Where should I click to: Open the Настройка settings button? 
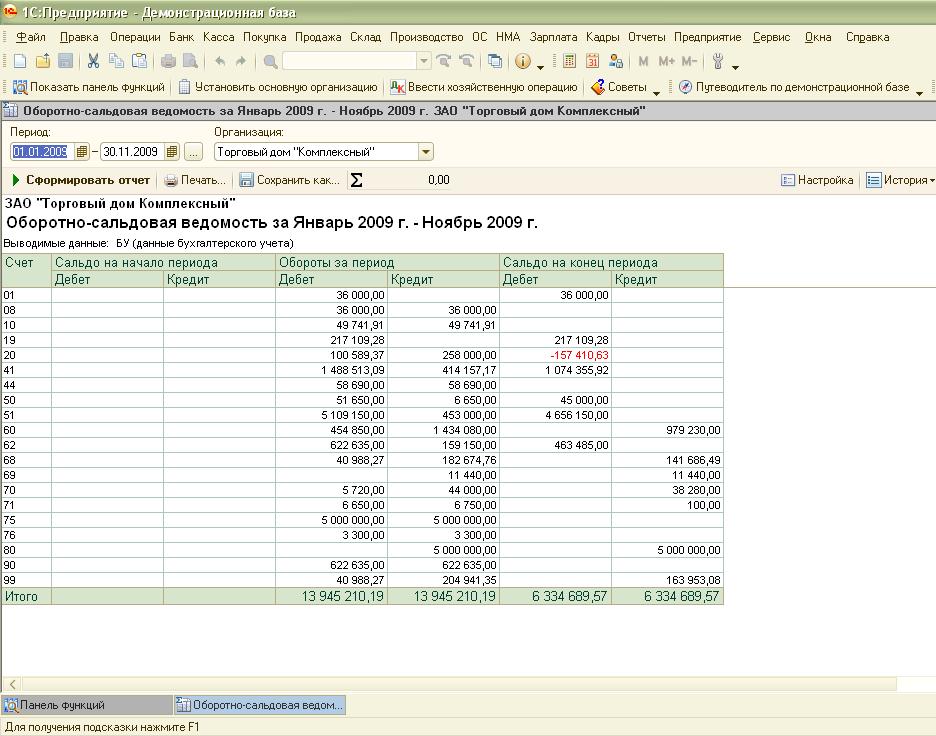pos(817,180)
